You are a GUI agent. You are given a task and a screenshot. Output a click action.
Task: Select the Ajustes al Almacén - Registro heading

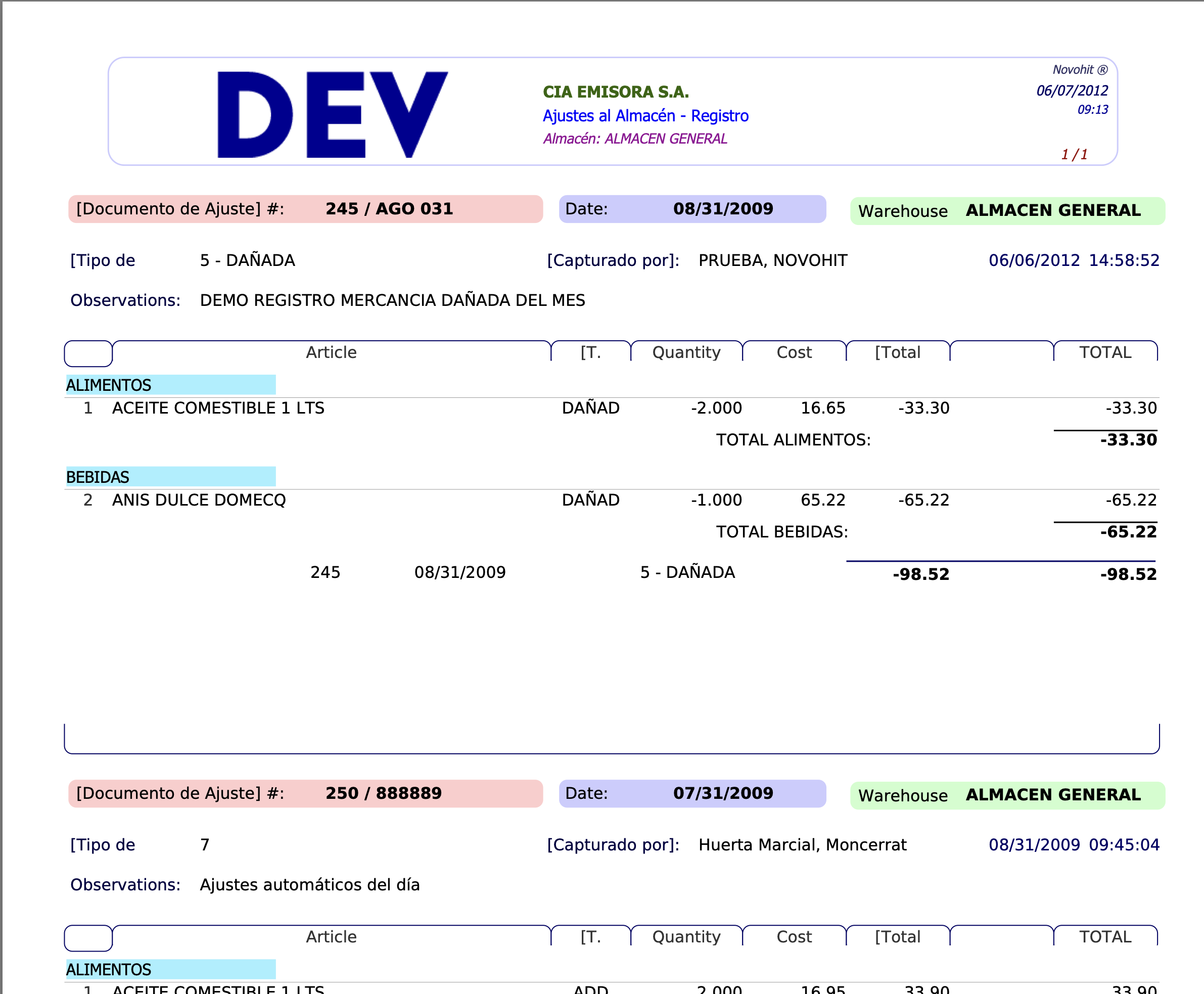pyautogui.click(x=645, y=116)
